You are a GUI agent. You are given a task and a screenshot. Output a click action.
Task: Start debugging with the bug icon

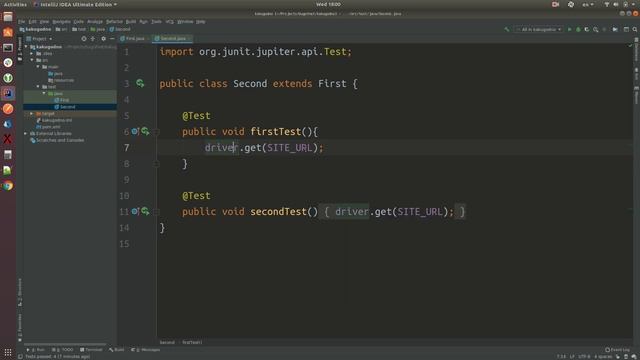[x=578, y=29]
